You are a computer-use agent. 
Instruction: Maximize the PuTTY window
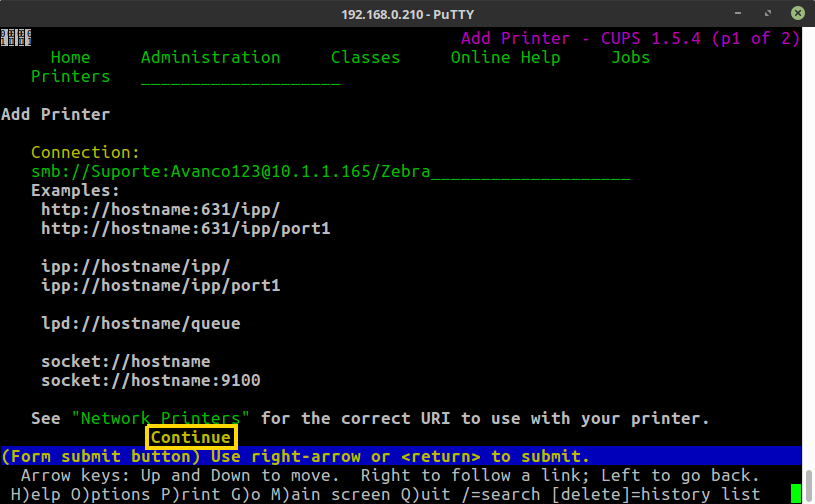click(x=771, y=13)
